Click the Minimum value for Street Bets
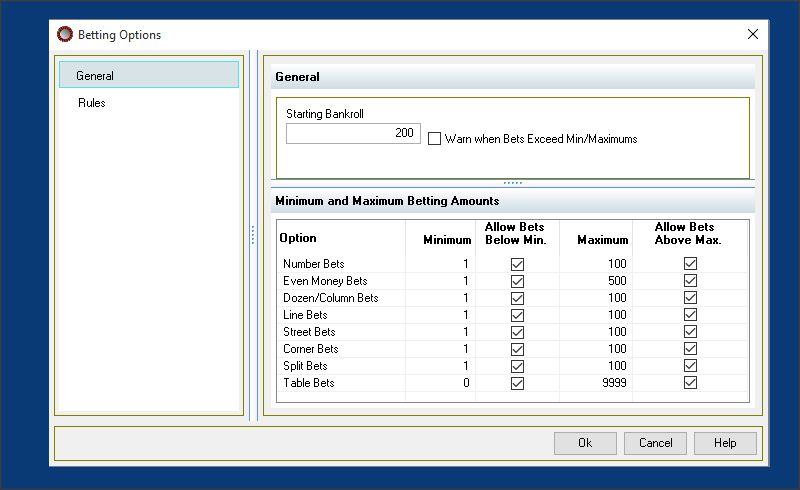This screenshot has height=490, width=800. click(x=465, y=332)
